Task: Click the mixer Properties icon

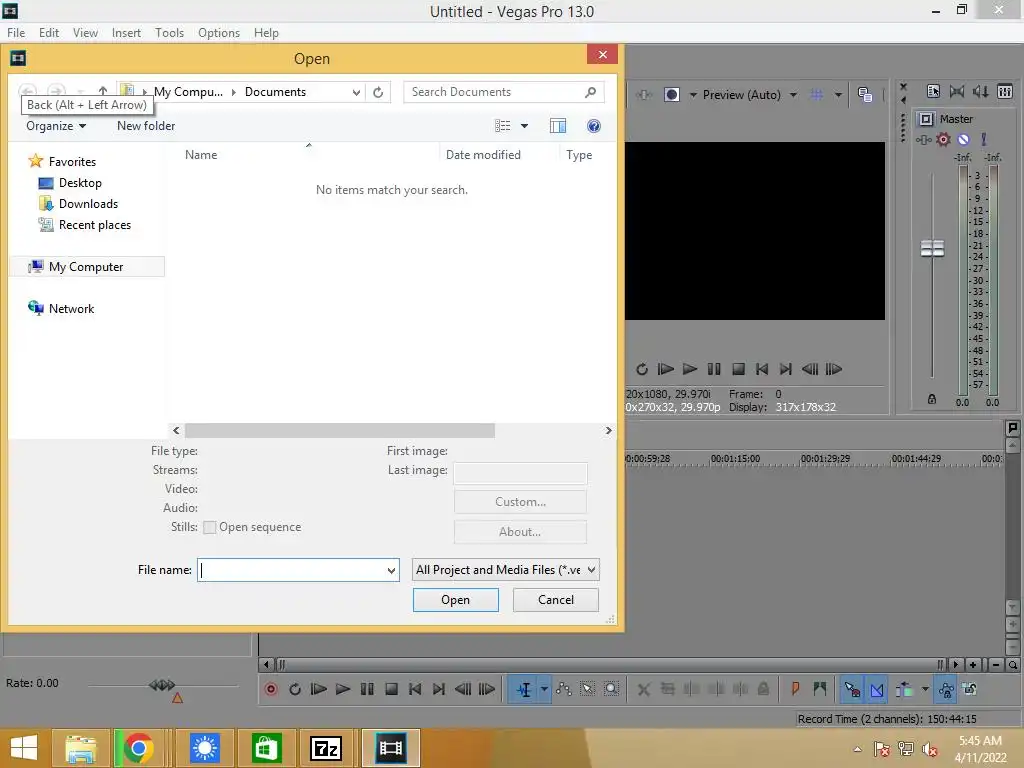Action: click(x=933, y=91)
